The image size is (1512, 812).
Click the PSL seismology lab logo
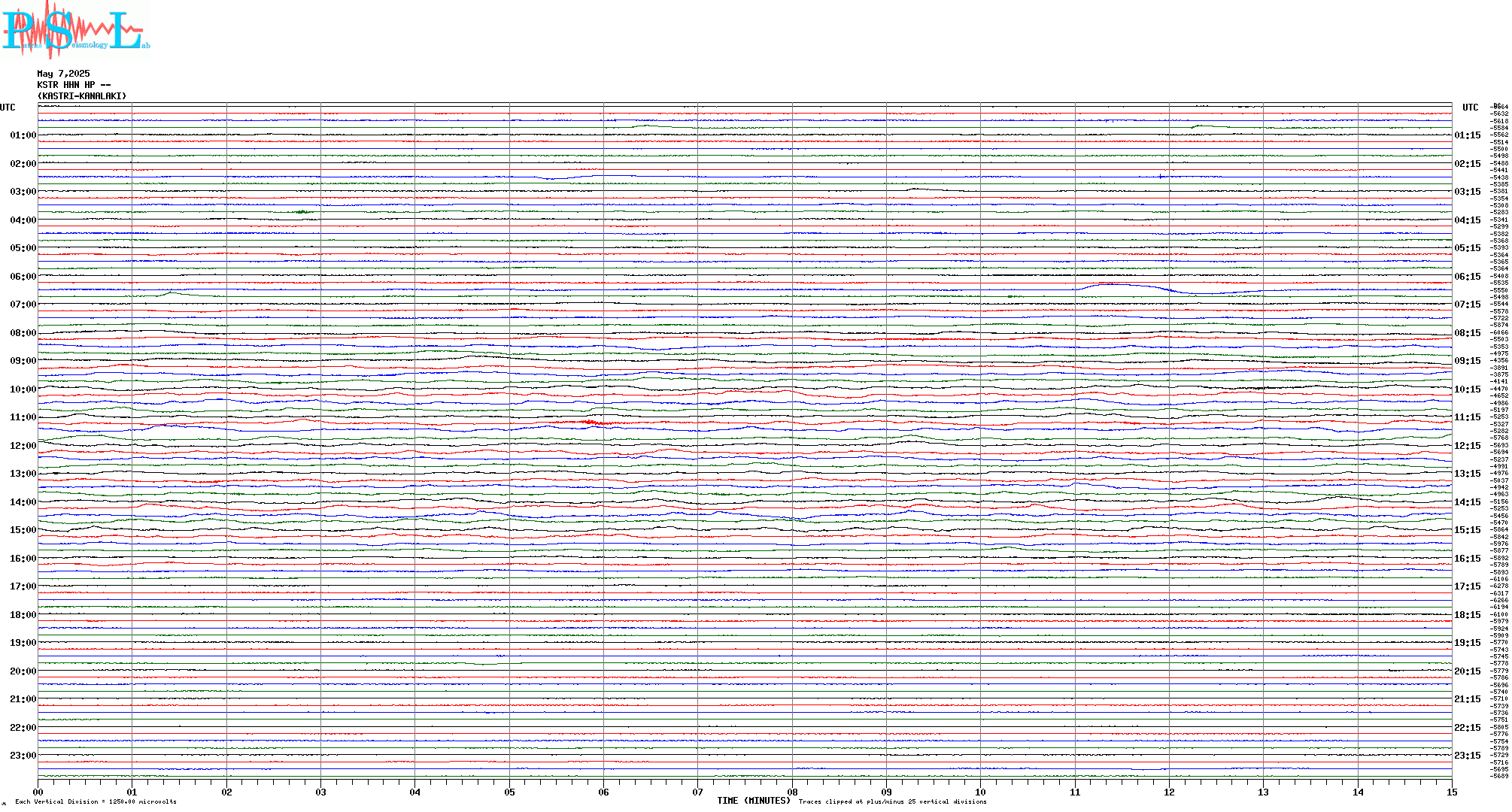click(75, 29)
